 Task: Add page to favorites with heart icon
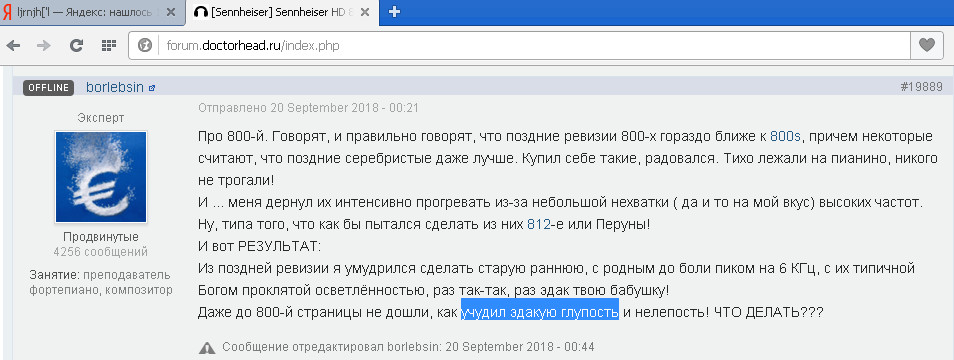tap(927, 45)
